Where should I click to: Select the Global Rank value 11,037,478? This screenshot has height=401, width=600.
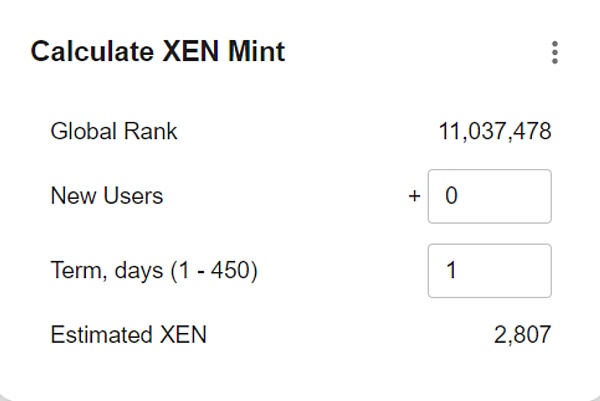[494, 131]
